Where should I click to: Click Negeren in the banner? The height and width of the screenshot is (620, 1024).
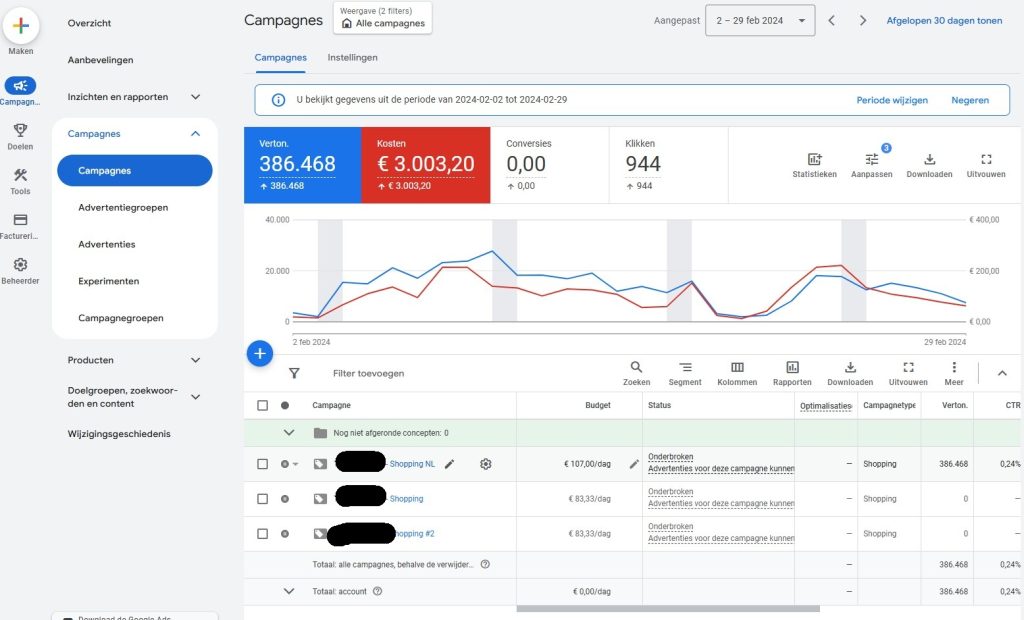[x=970, y=100]
